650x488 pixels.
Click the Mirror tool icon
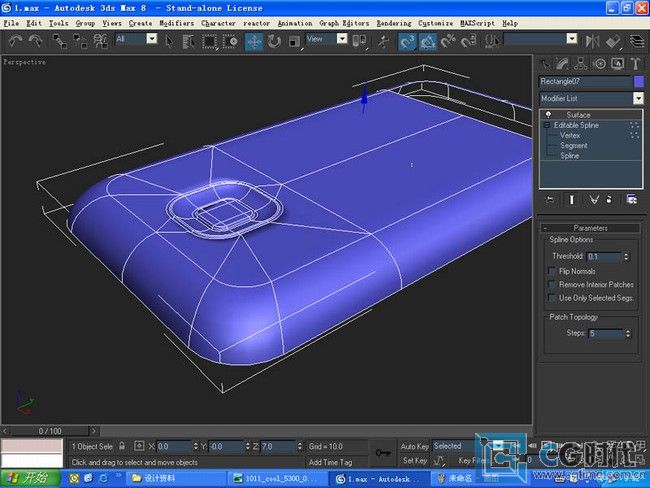[592, 41]
